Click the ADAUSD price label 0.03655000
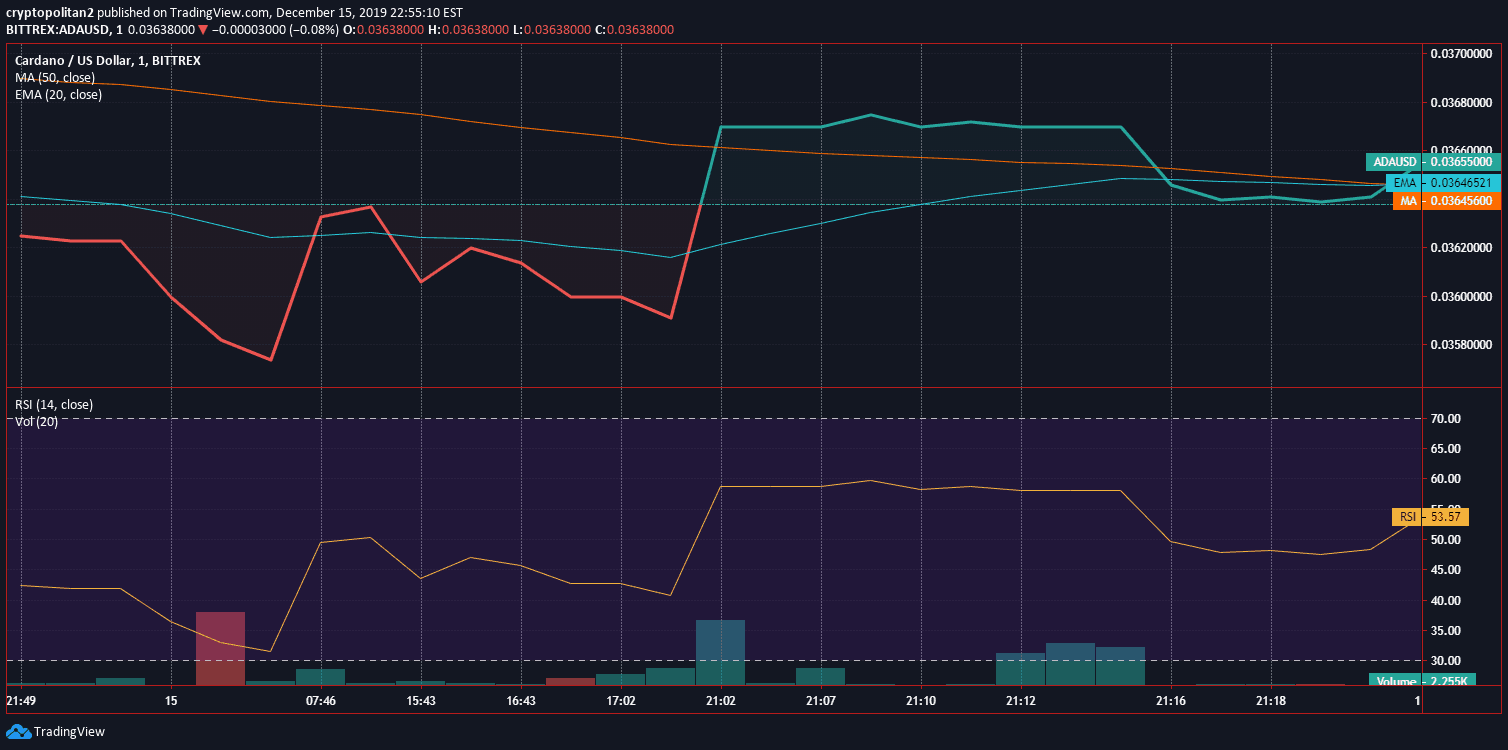The image size is (1508, 750). pos(1433,162)
